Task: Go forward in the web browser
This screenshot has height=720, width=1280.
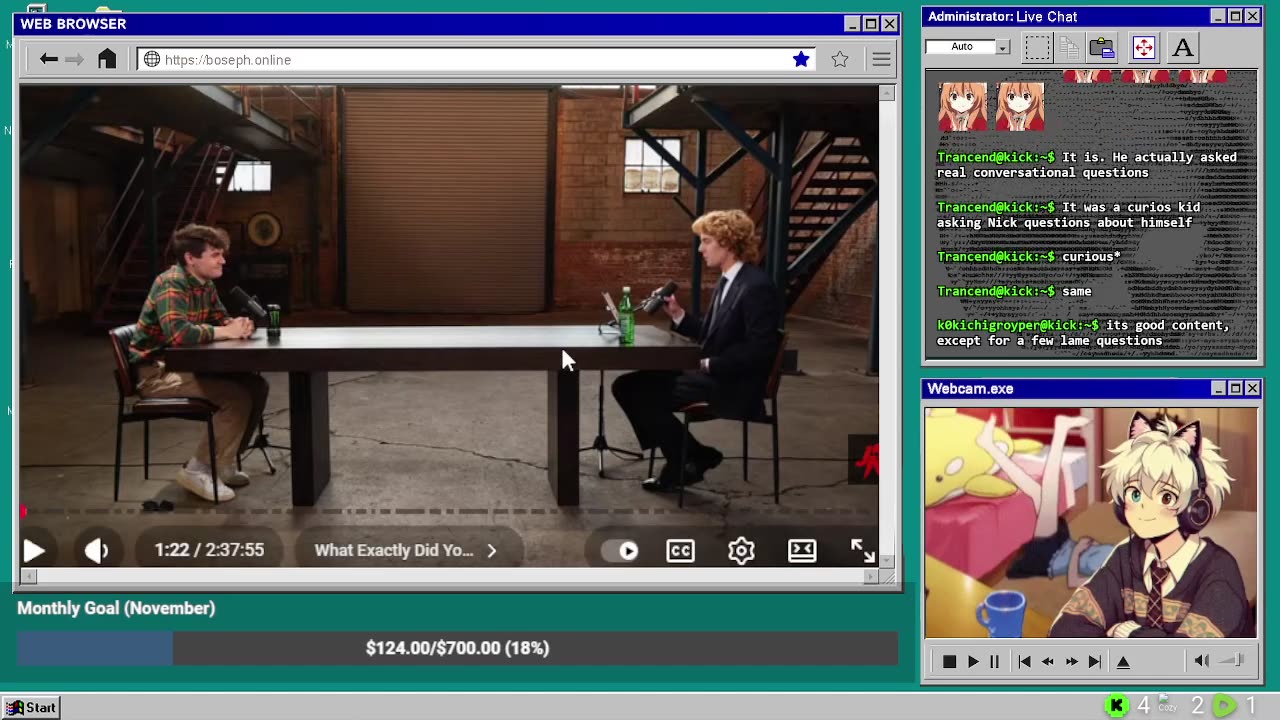Action: (74, 60)
